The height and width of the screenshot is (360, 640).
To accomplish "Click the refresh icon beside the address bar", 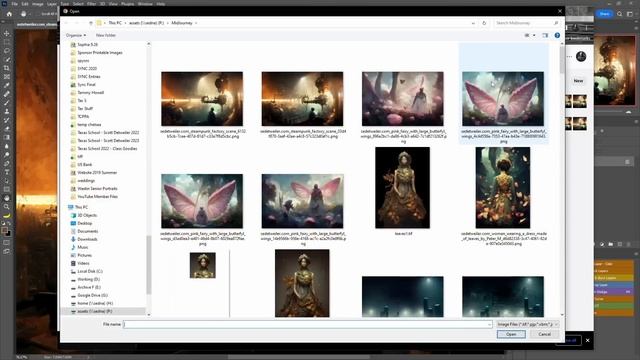I will coord(484,23).
